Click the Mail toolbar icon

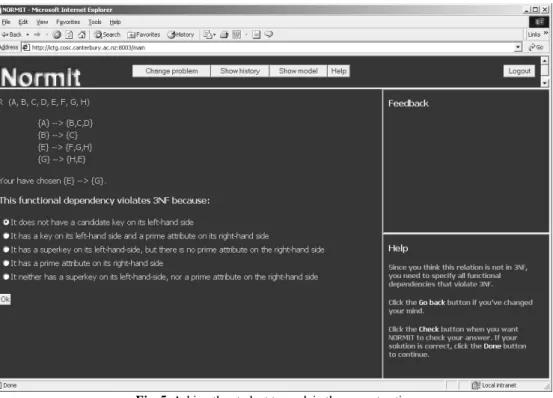click(x=208, y=35)
